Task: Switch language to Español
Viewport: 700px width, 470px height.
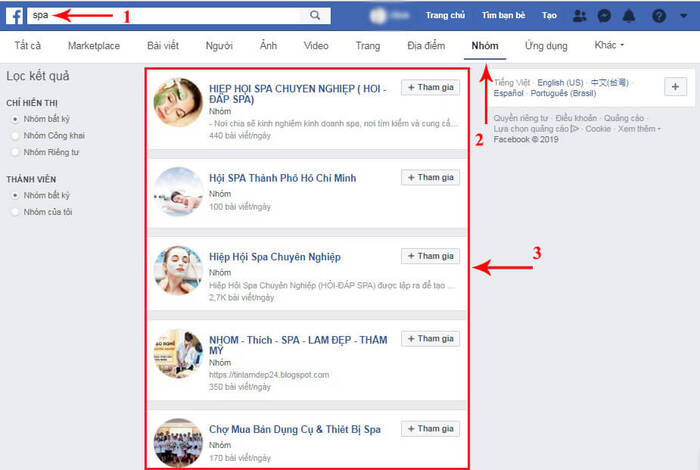Action: pyautogui.click(x=508, y=93)
